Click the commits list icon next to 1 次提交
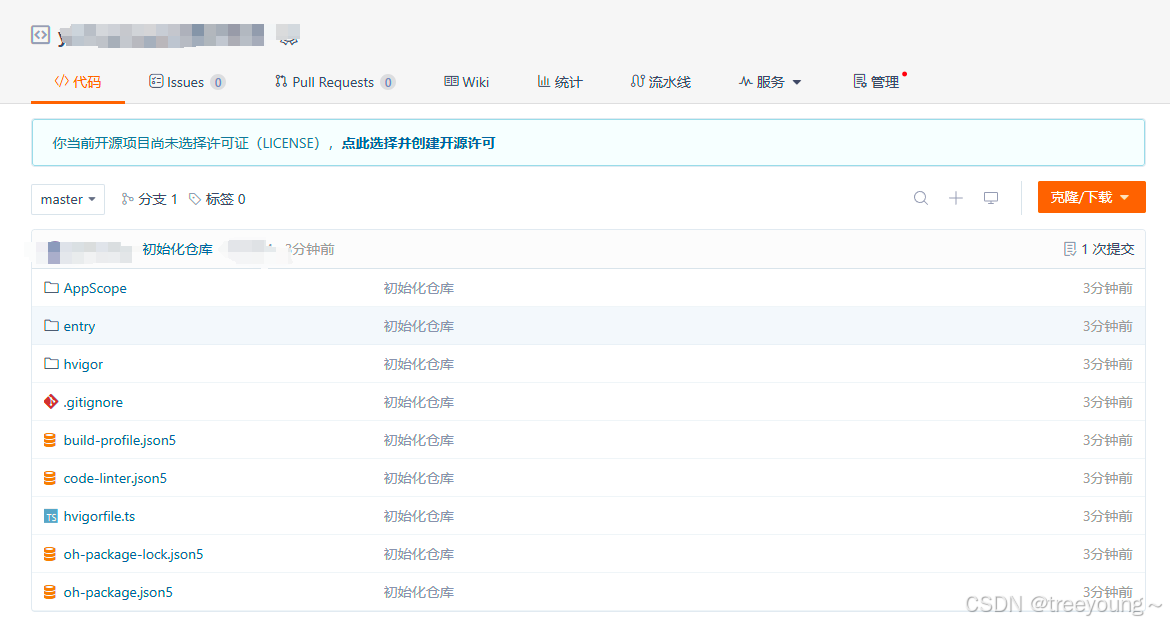 click(1069, 249)
